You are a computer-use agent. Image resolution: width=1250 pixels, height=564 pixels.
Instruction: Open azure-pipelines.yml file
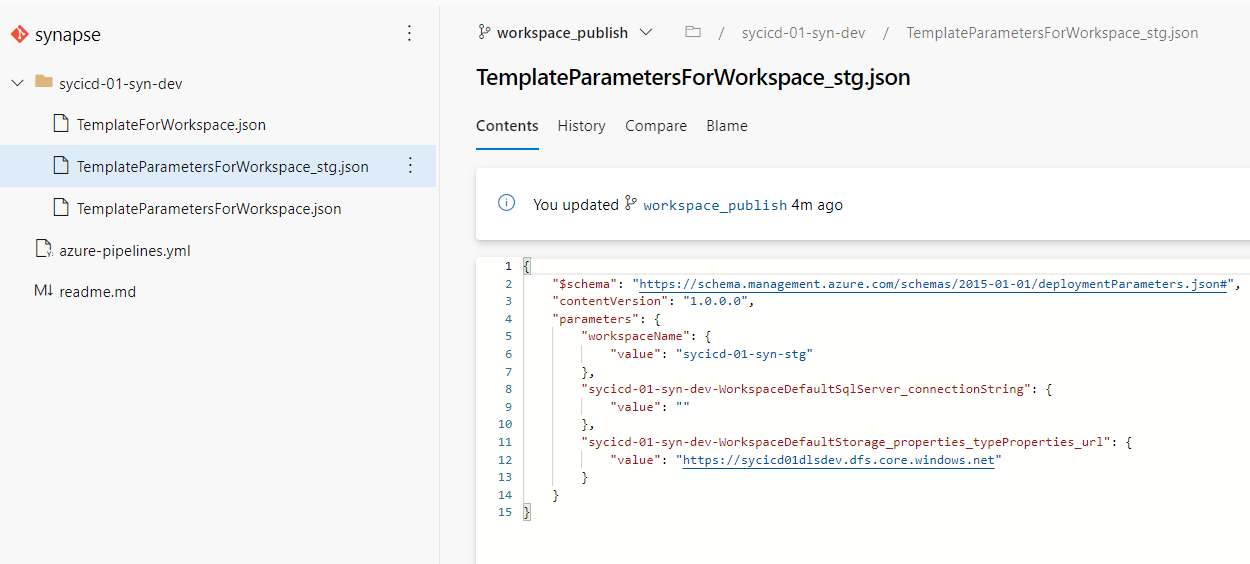click(125, 251)
